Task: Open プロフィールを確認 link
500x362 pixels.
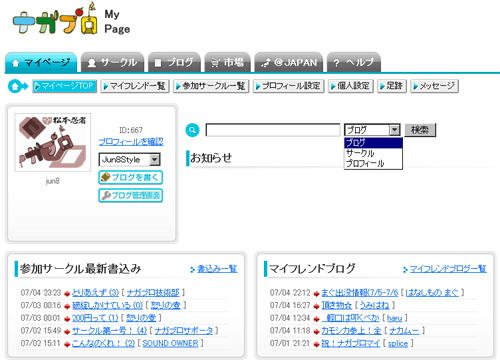Action: coord(131,142)
